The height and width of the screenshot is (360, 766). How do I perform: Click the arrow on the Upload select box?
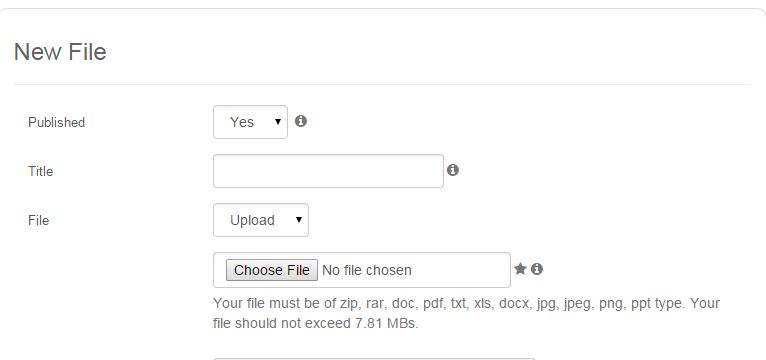(x=299, y=220)
